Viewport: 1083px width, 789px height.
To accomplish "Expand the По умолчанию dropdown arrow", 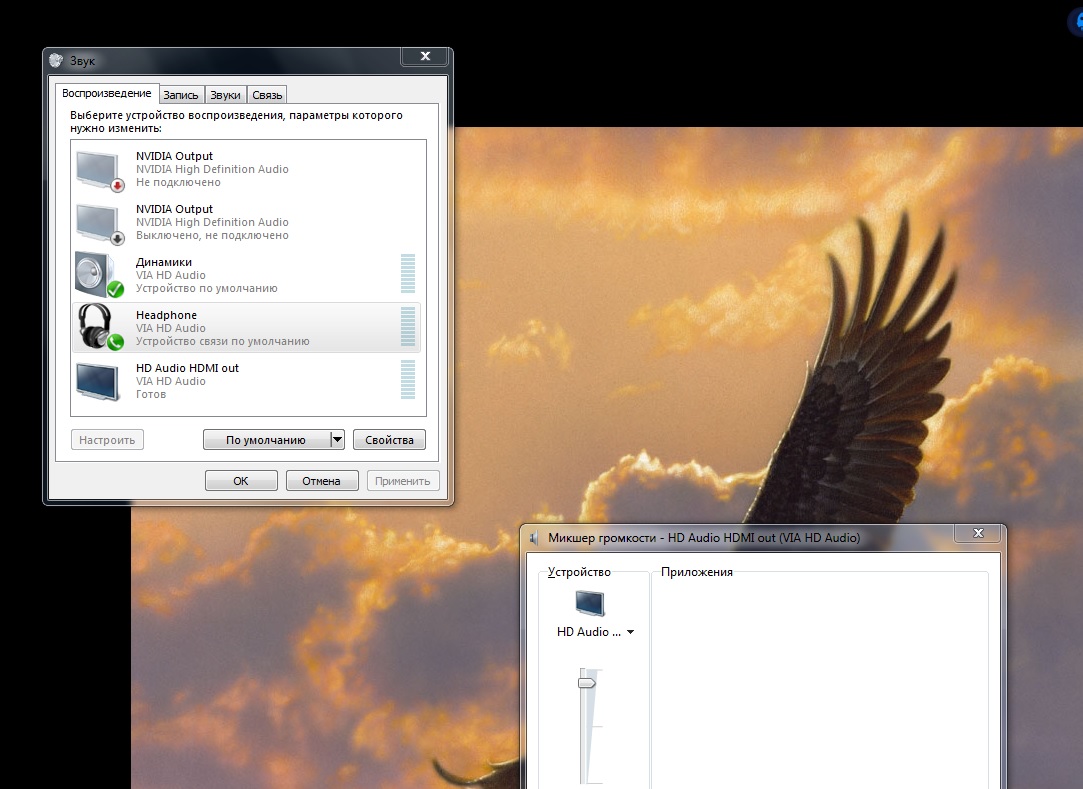I will point(337,440).
